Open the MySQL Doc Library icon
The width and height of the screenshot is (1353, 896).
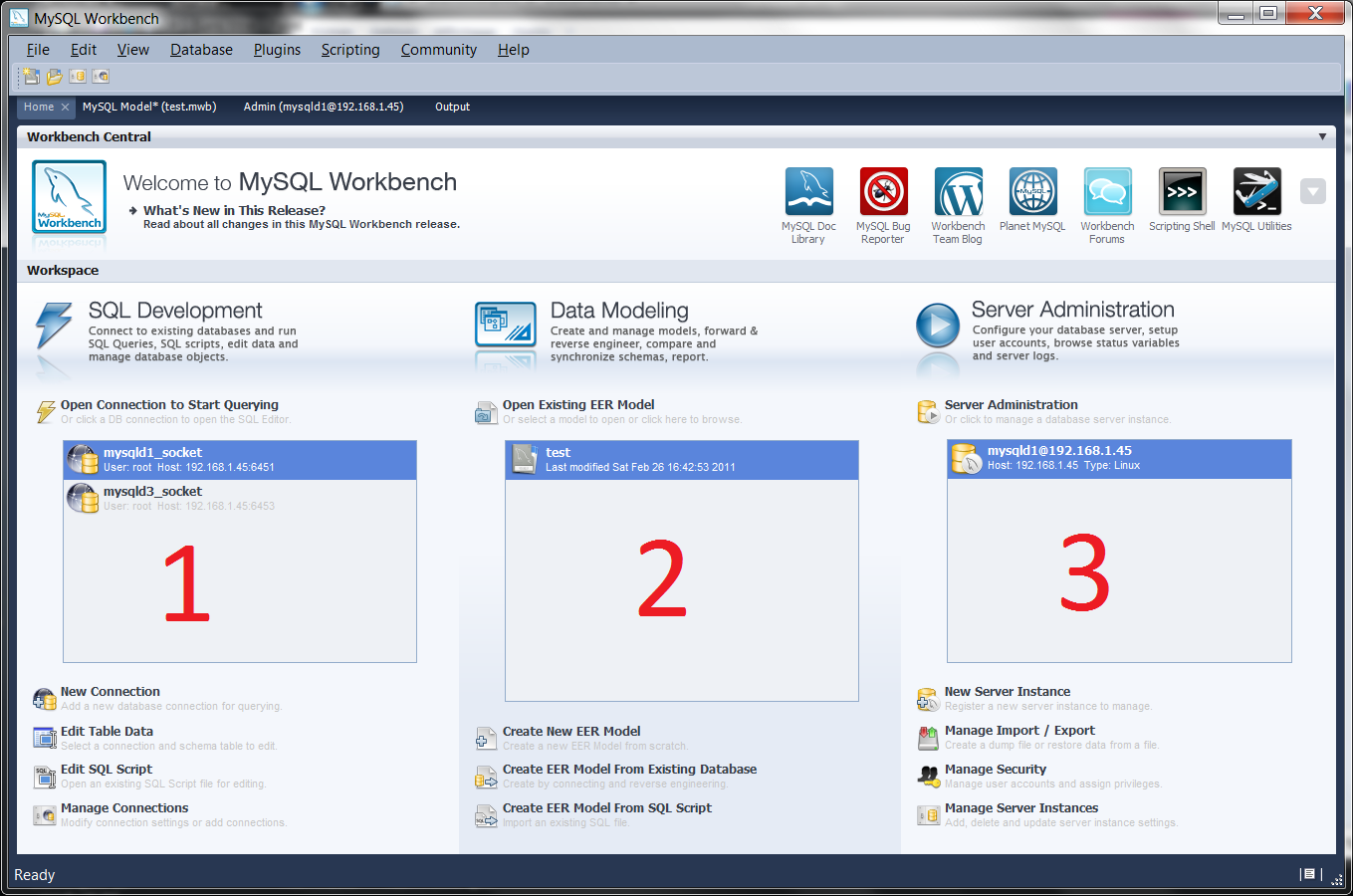tap(808, 191)
